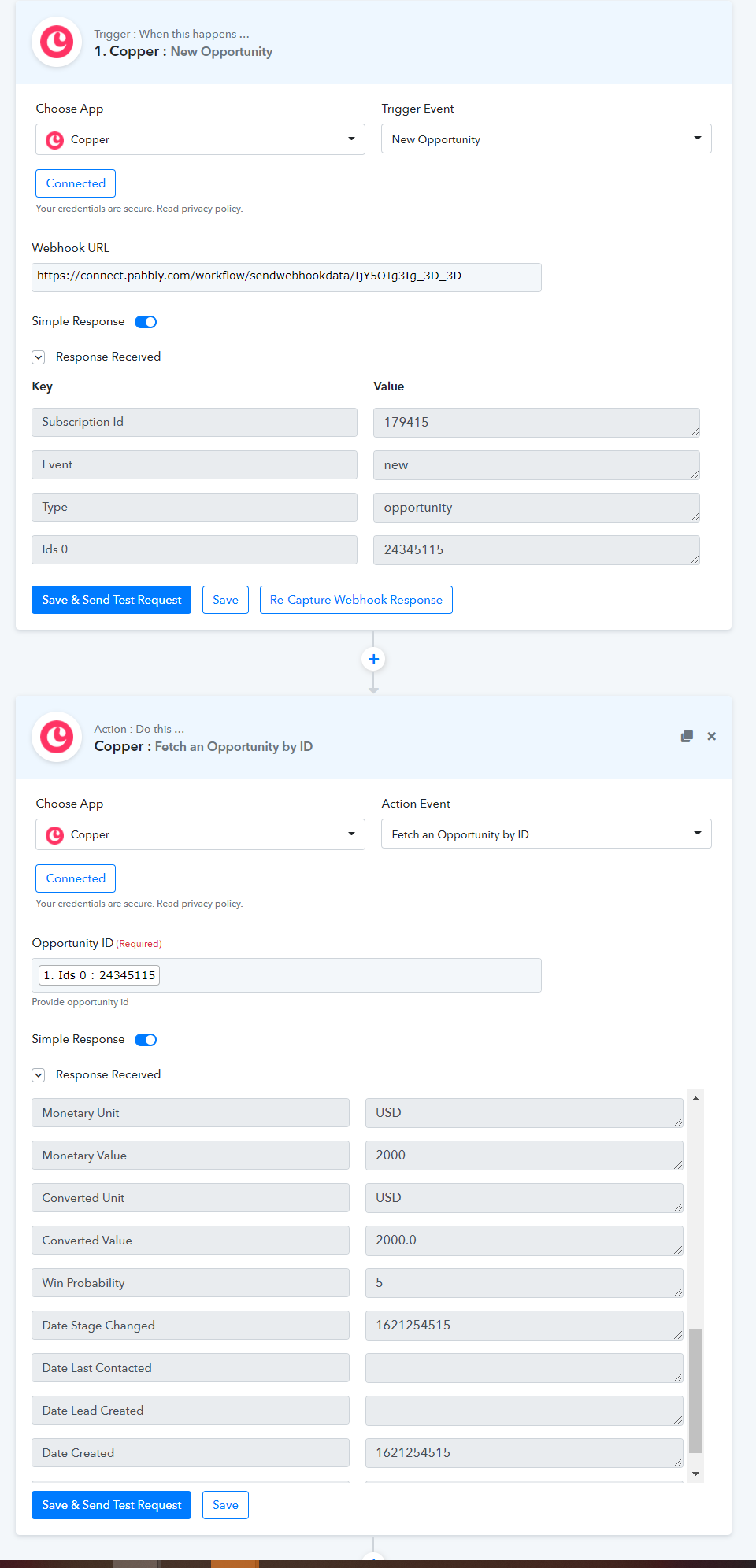The width and height of the screenshot is (756, 1568).
Task: Open the Action Event dropdown showing Fetch an Opportunity by ID
Action: click(x=547, y=834)
